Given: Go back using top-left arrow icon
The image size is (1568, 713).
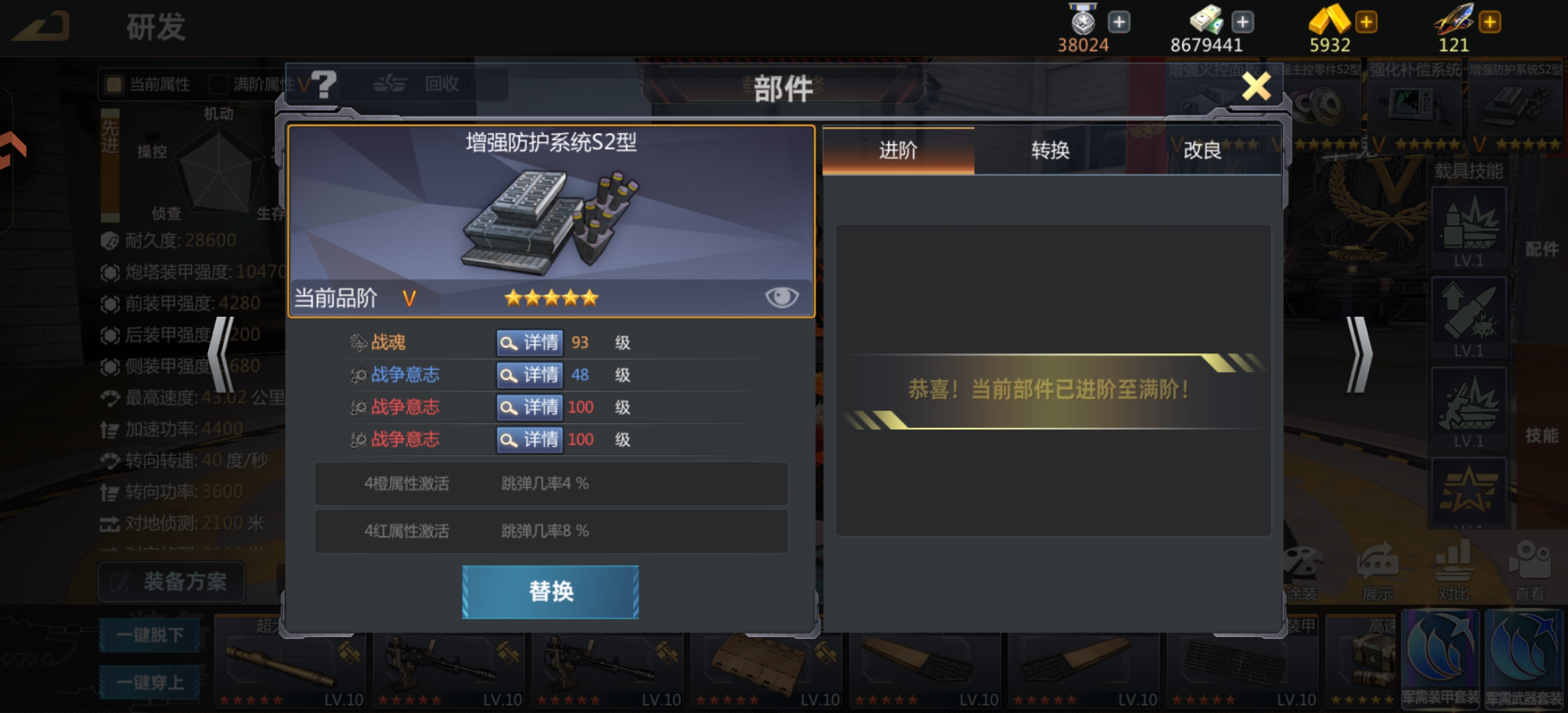Looking at the screenshot, I should (x=40, y=27).
